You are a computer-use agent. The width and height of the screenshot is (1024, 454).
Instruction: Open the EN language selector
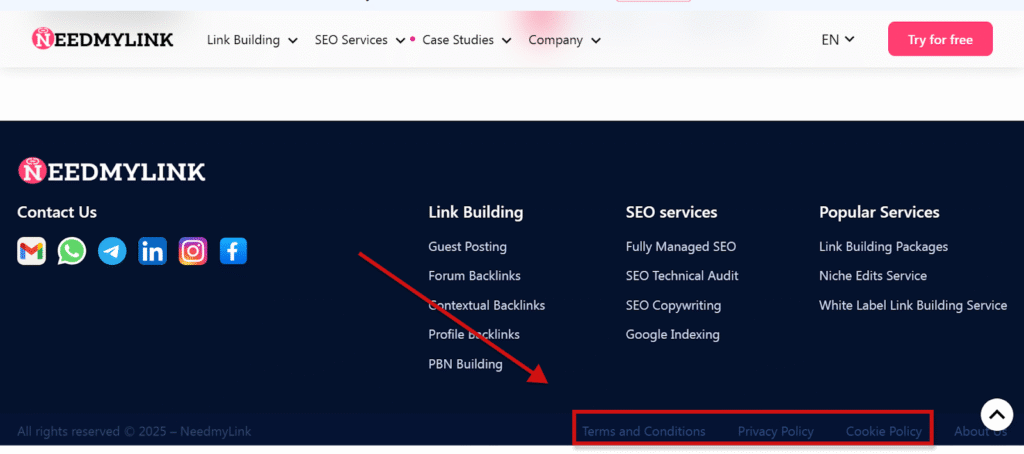(838, 40)
